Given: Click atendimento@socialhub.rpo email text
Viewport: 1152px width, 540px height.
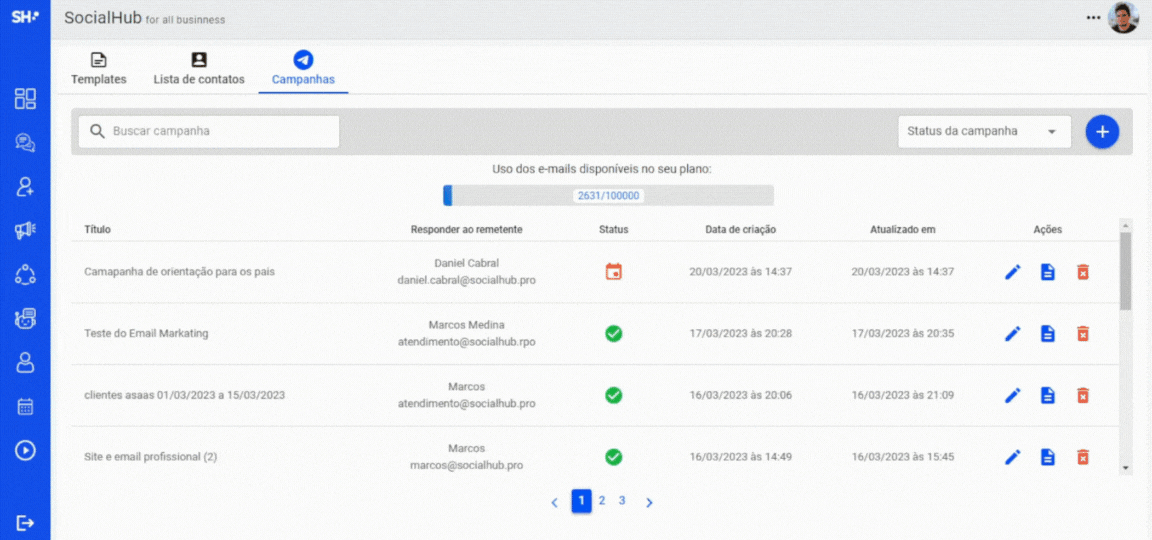Looking at the screenshot, I should pyautogui.click(x=467, y=342).
